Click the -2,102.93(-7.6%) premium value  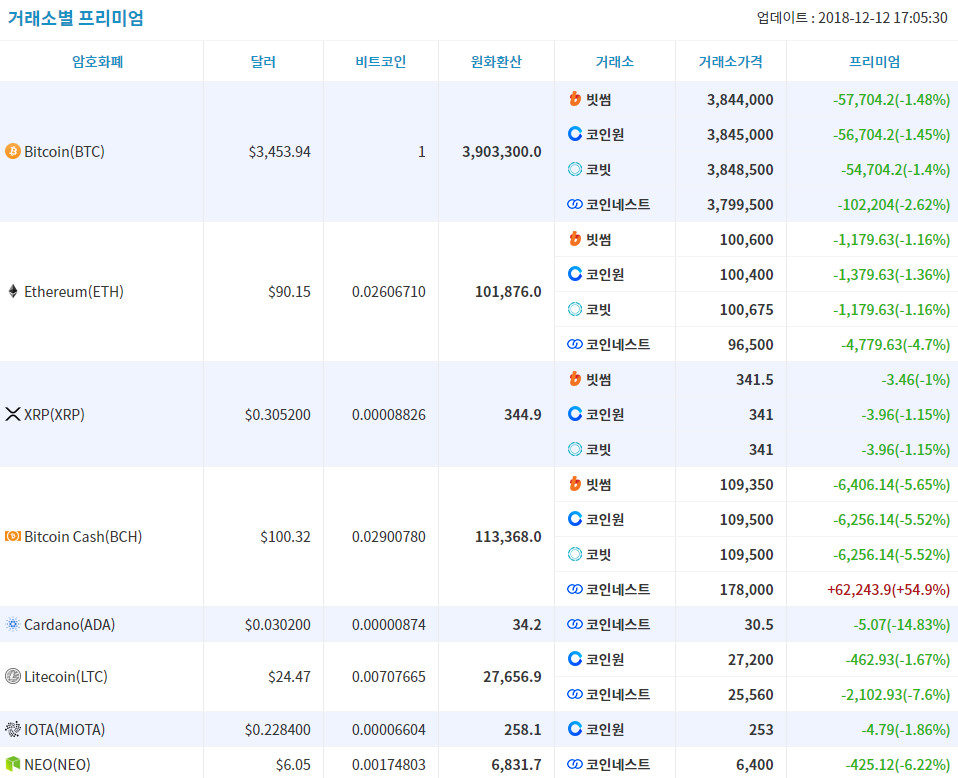(895, 694)
